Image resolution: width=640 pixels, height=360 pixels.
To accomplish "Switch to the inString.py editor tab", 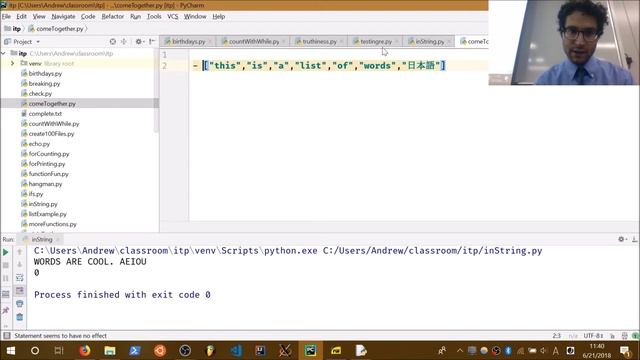I will click(429, 42).
